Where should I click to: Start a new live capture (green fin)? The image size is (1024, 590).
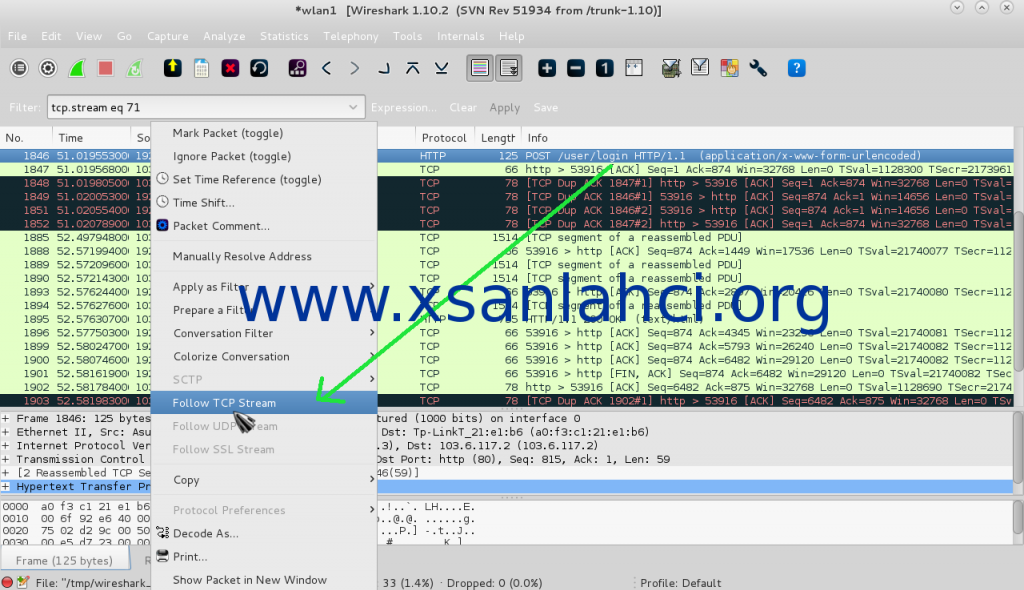[x=77, y=68]
